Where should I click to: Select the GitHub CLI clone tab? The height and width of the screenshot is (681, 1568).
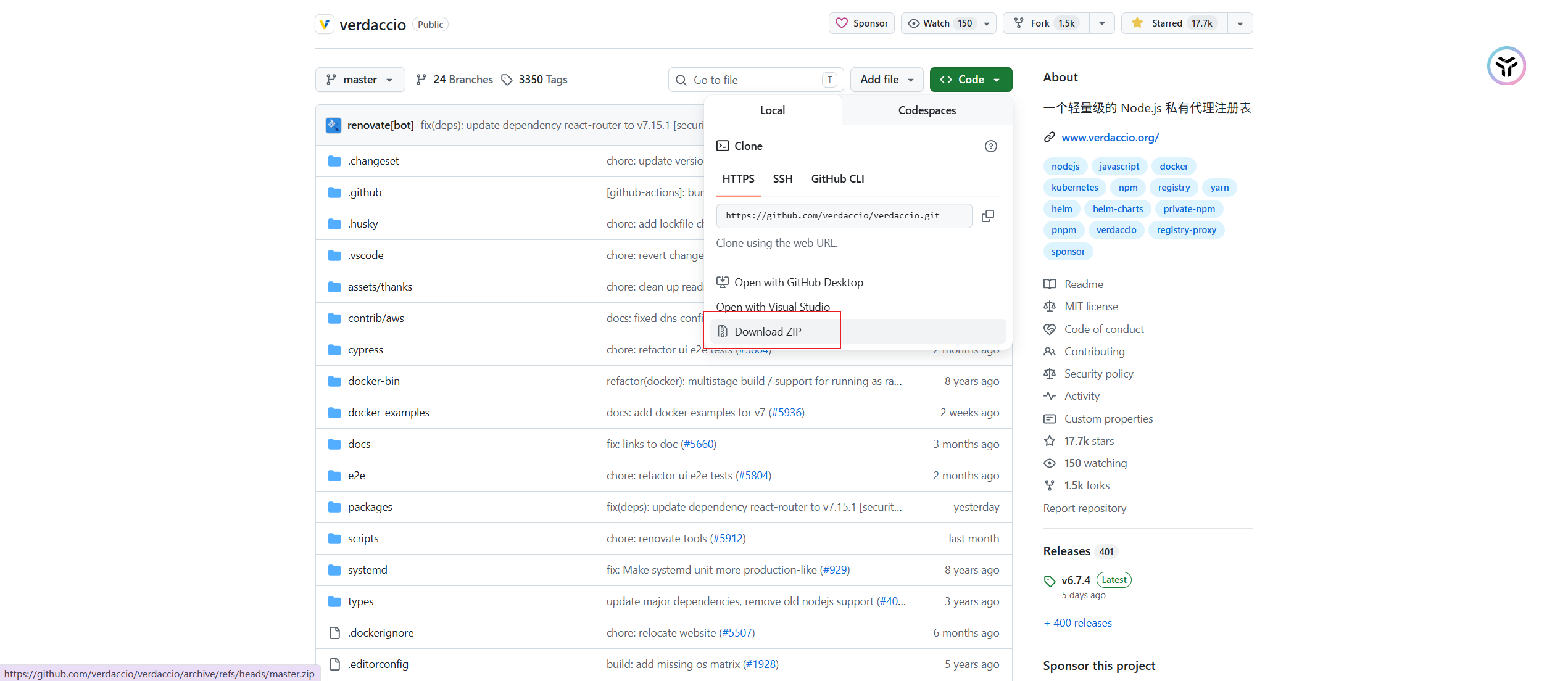coord(837,179)
